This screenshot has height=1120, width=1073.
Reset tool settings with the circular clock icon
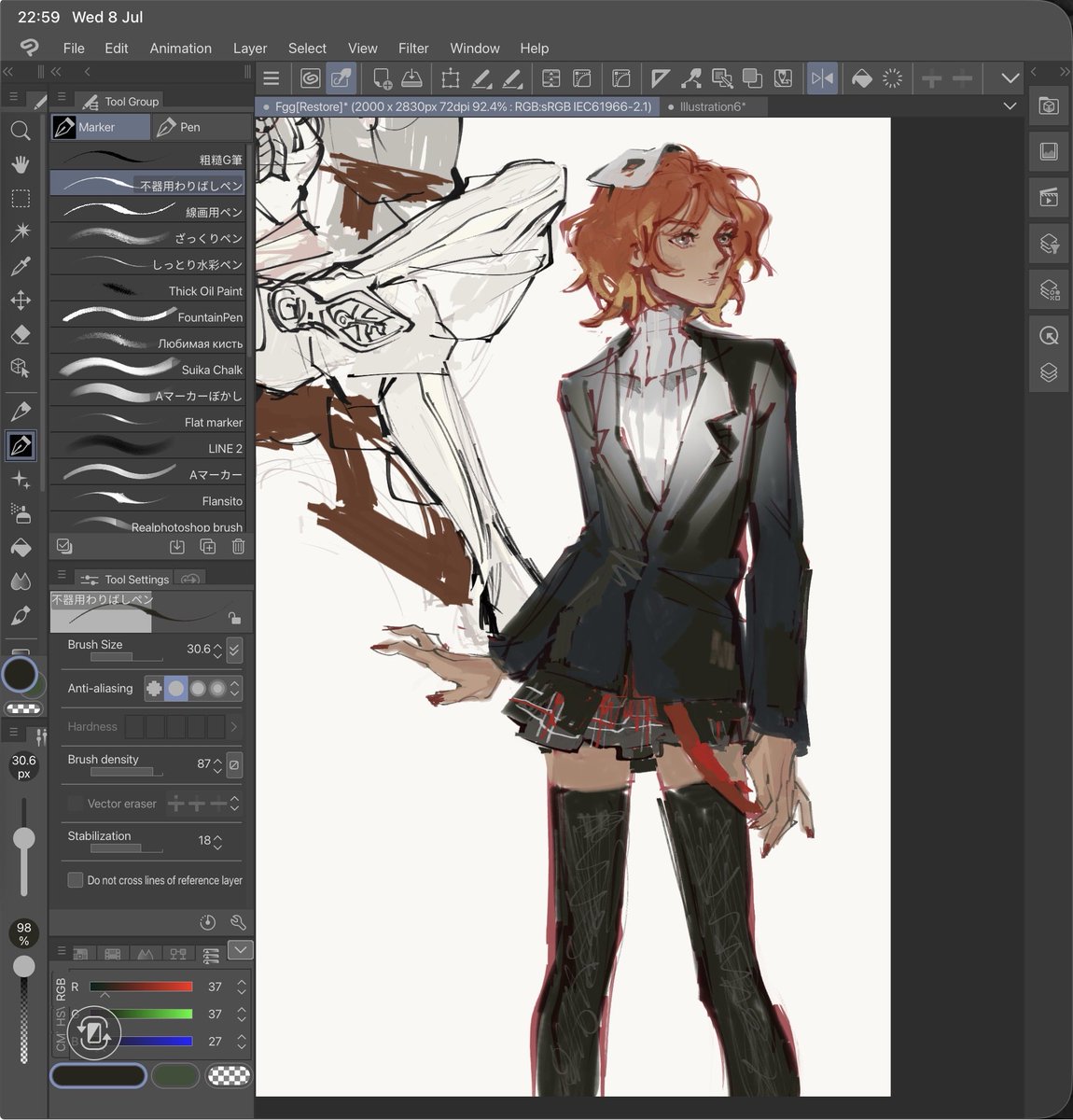point(208,922)
